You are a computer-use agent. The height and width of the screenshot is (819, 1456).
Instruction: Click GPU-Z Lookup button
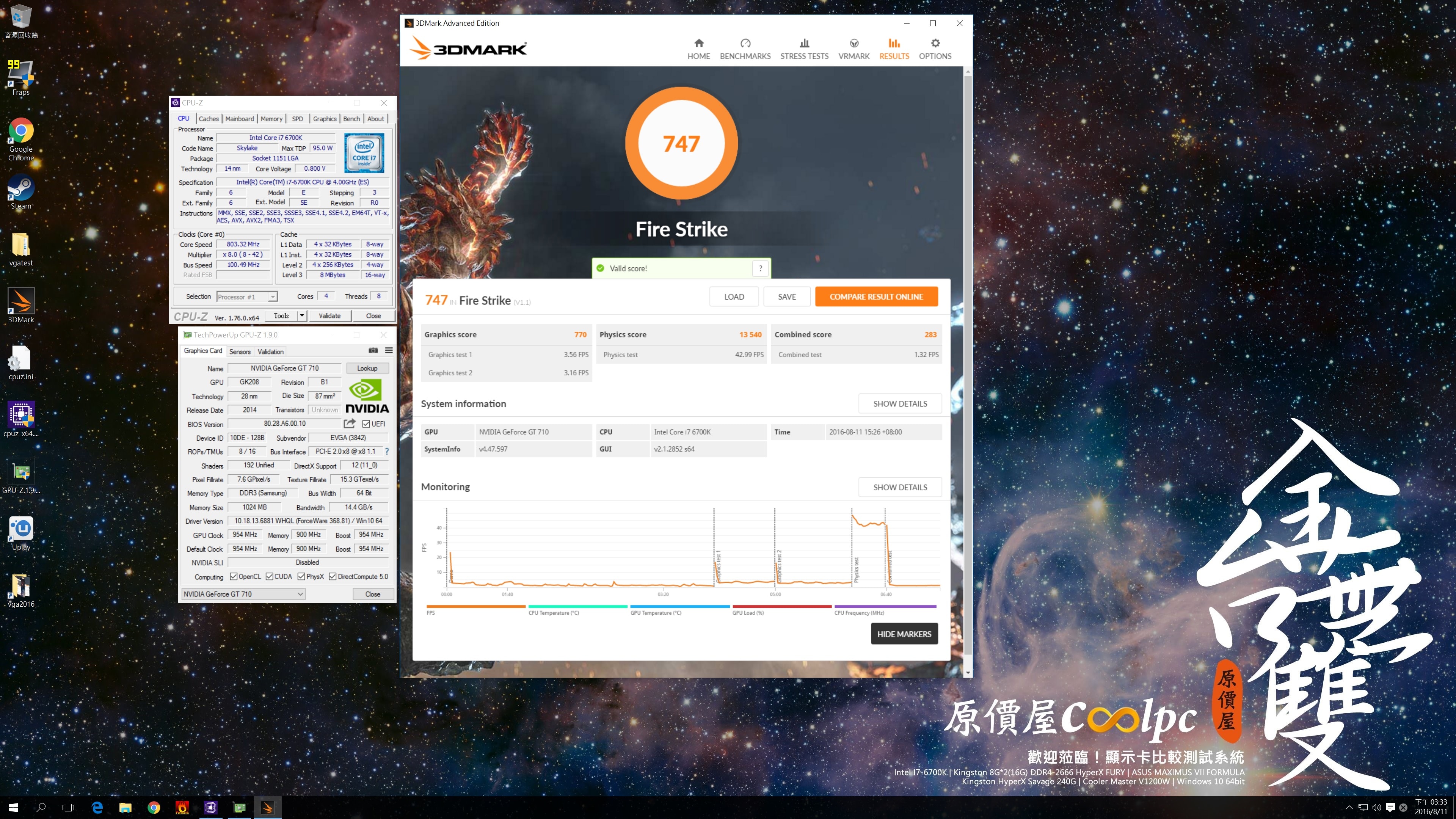[367, 368]
